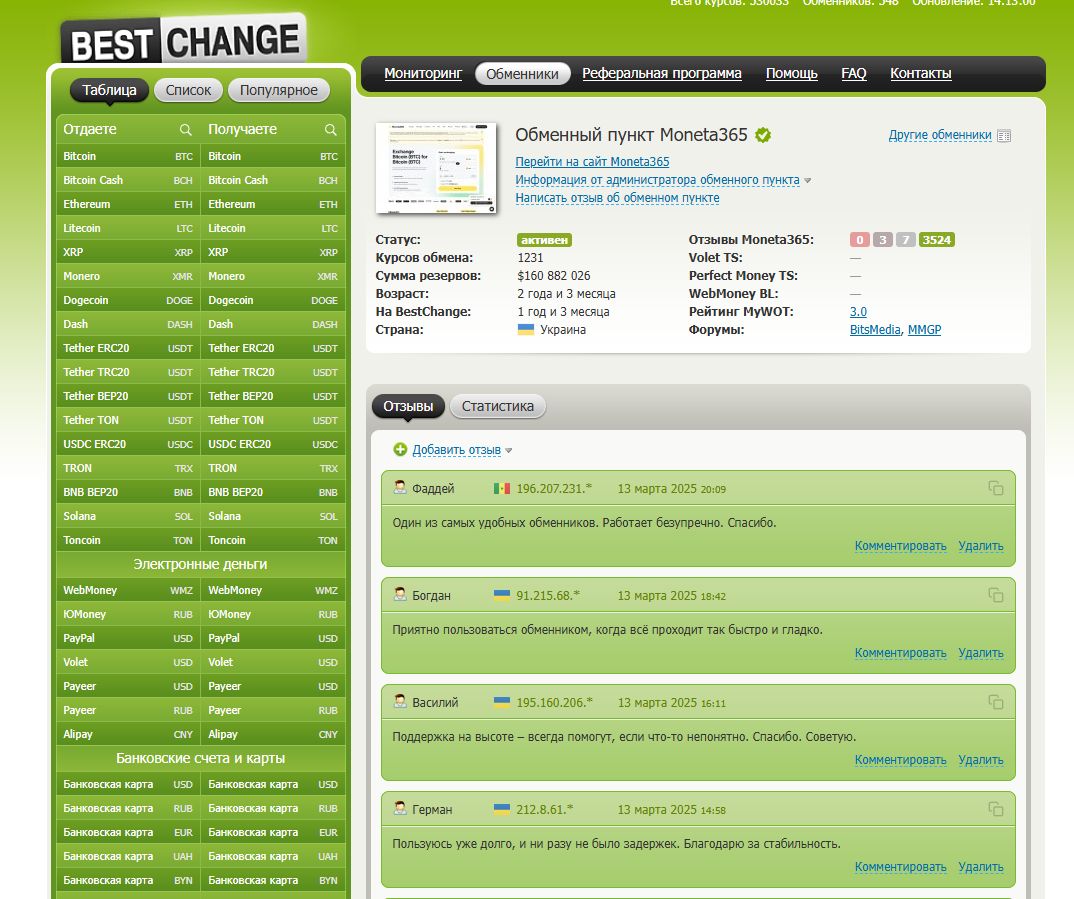Select Банковская карта UAH in Получаете column
The height and width of the screenshot is (899, 1074).
(x=273, y=856)
